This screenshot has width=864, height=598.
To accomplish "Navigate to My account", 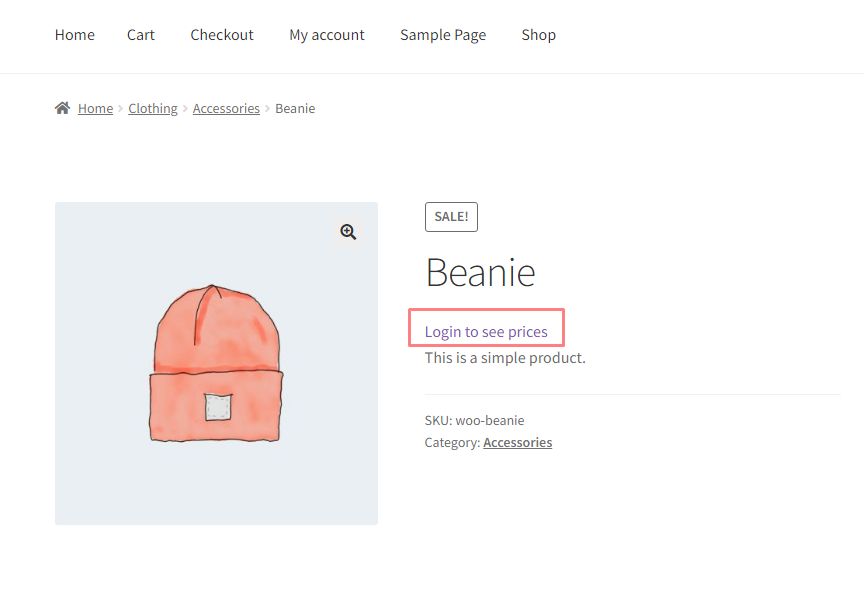I will [327, 35].
